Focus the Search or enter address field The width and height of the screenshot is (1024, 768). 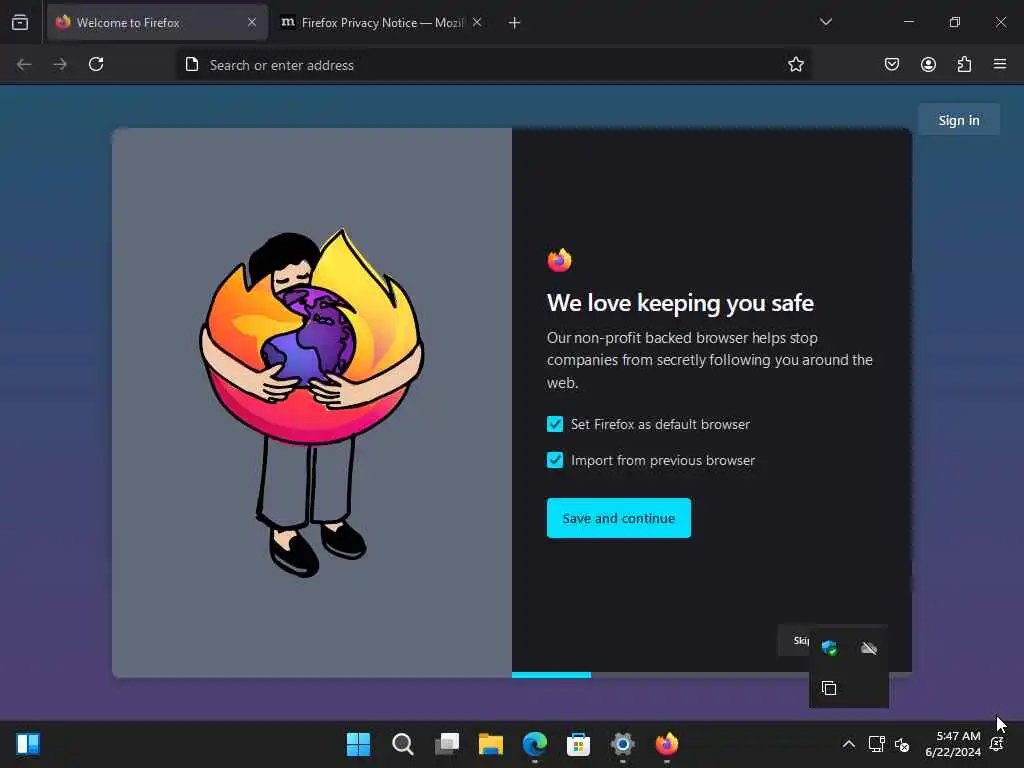click(x=494, y=65)
